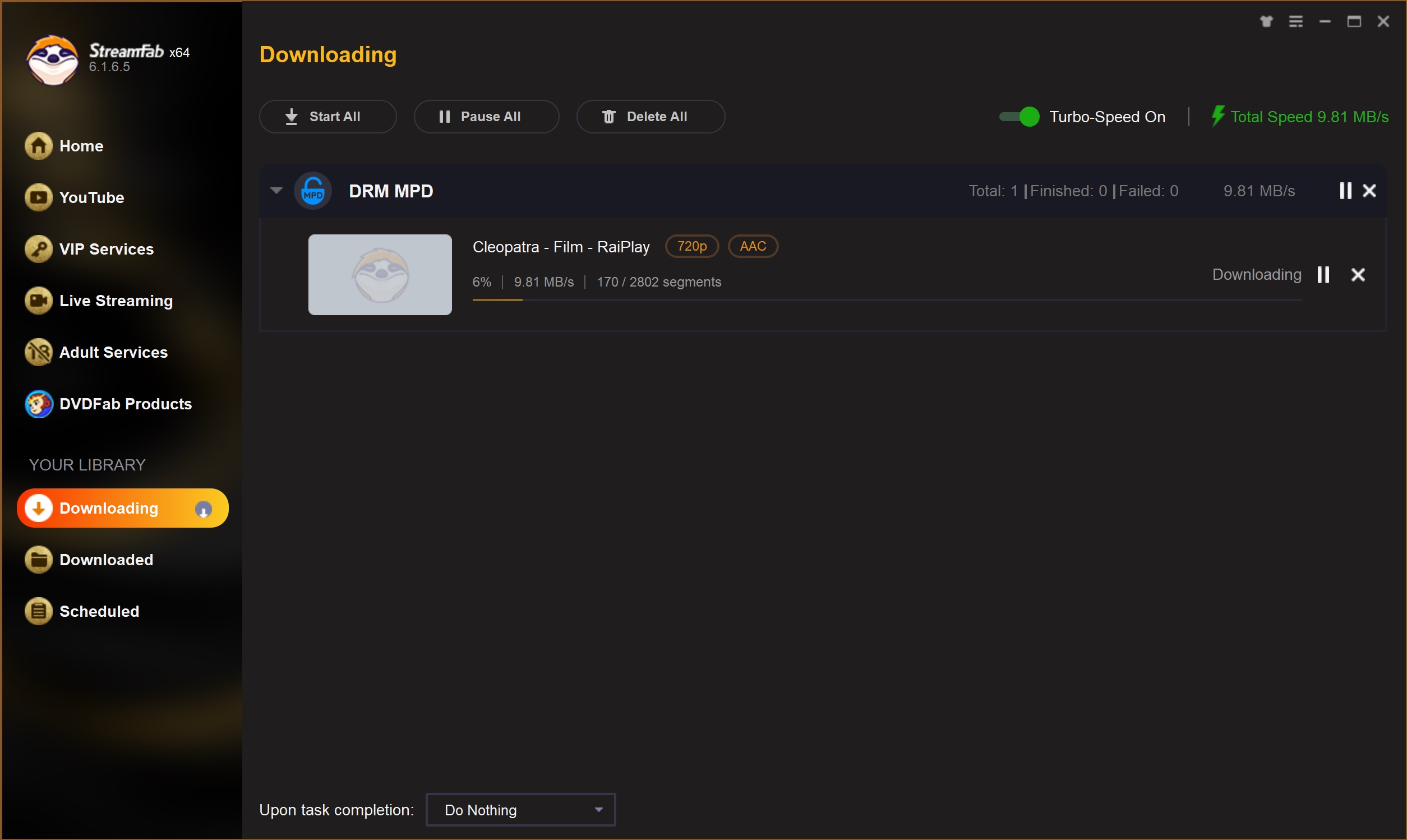Click the Live Streaming camera icon
The height and width of the screenshot is (840, 1407).
pyautogui.click(x=39, y=301)
